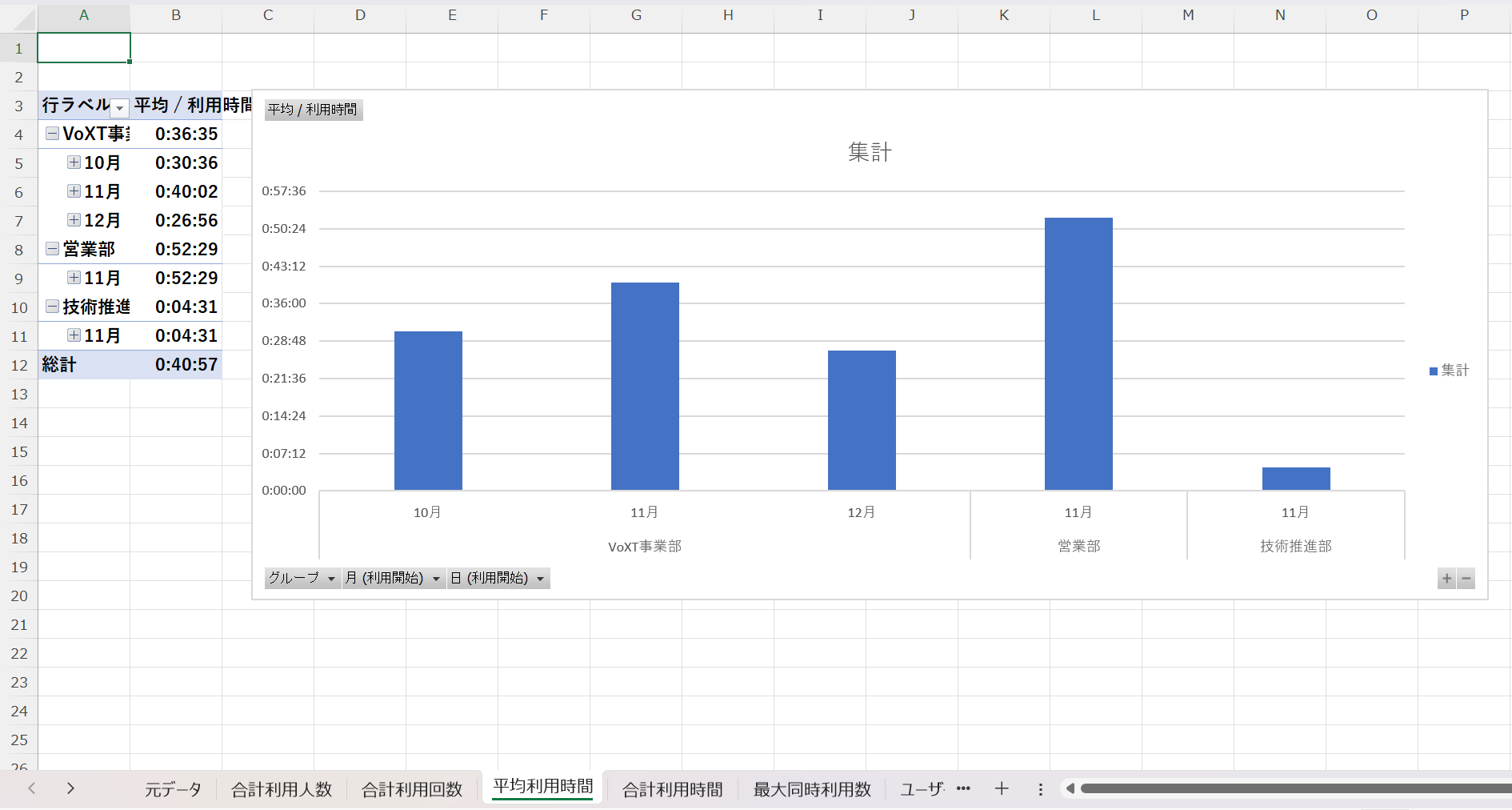
Task: Click the 平均 / 利用時間 chart field button
Action: coord(313,110)
